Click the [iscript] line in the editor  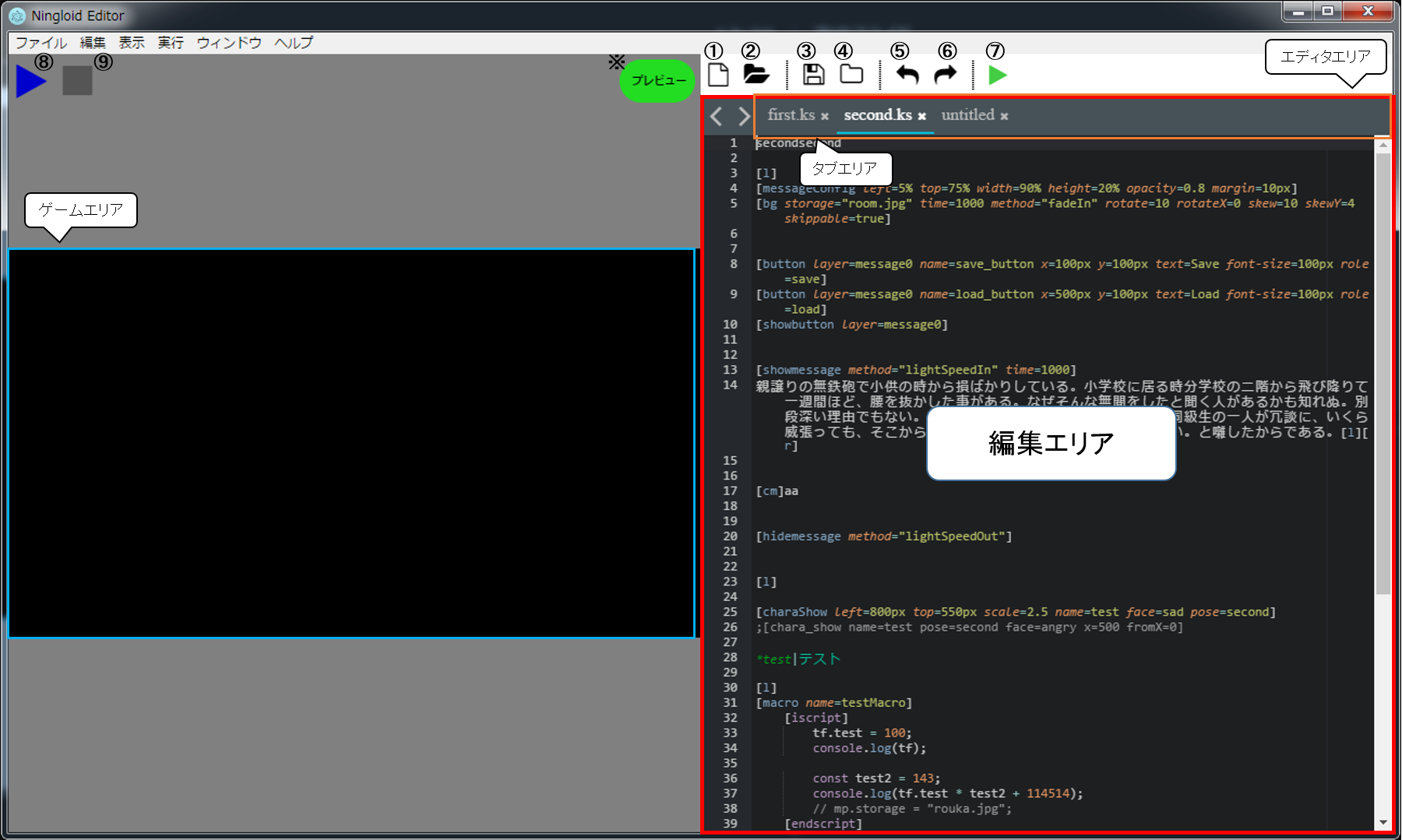click(816, 718)
